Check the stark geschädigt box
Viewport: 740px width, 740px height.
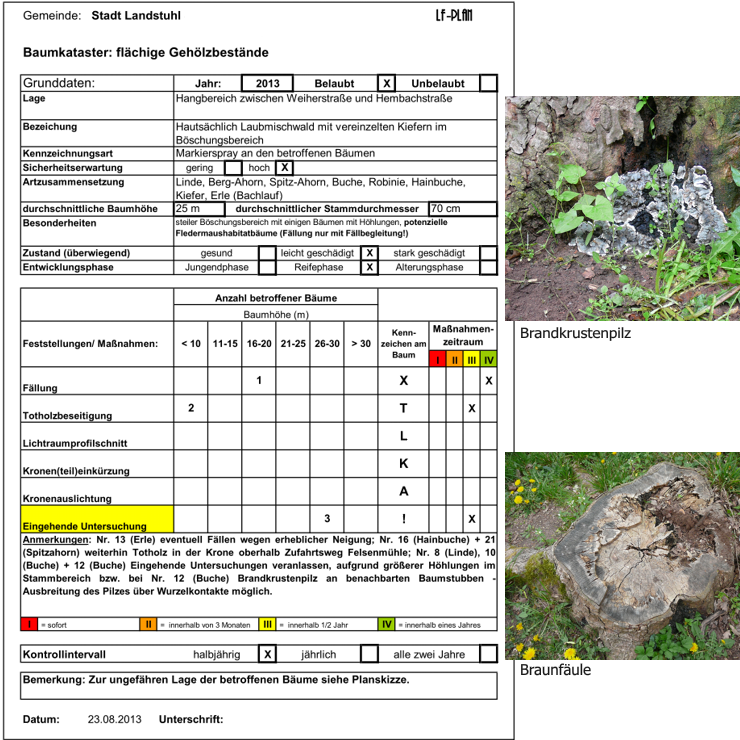coord(488,253)
